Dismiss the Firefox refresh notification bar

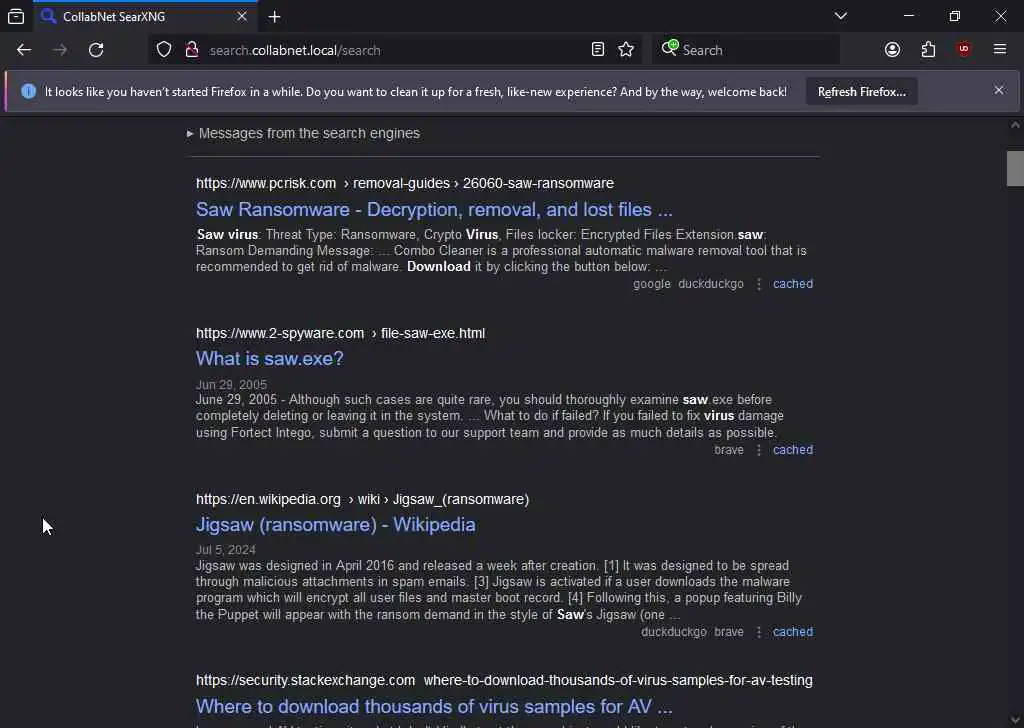[x=999, y=91]
